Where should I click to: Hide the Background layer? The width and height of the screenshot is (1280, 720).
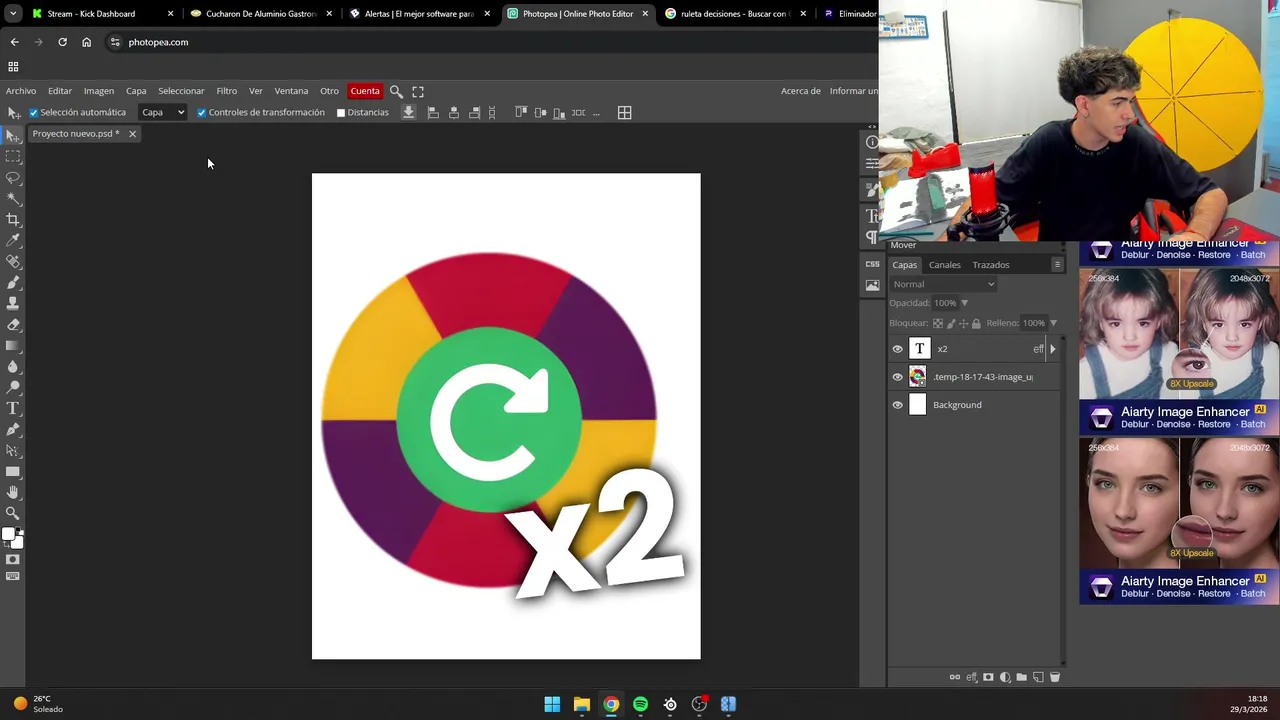[x=897, y=405]
